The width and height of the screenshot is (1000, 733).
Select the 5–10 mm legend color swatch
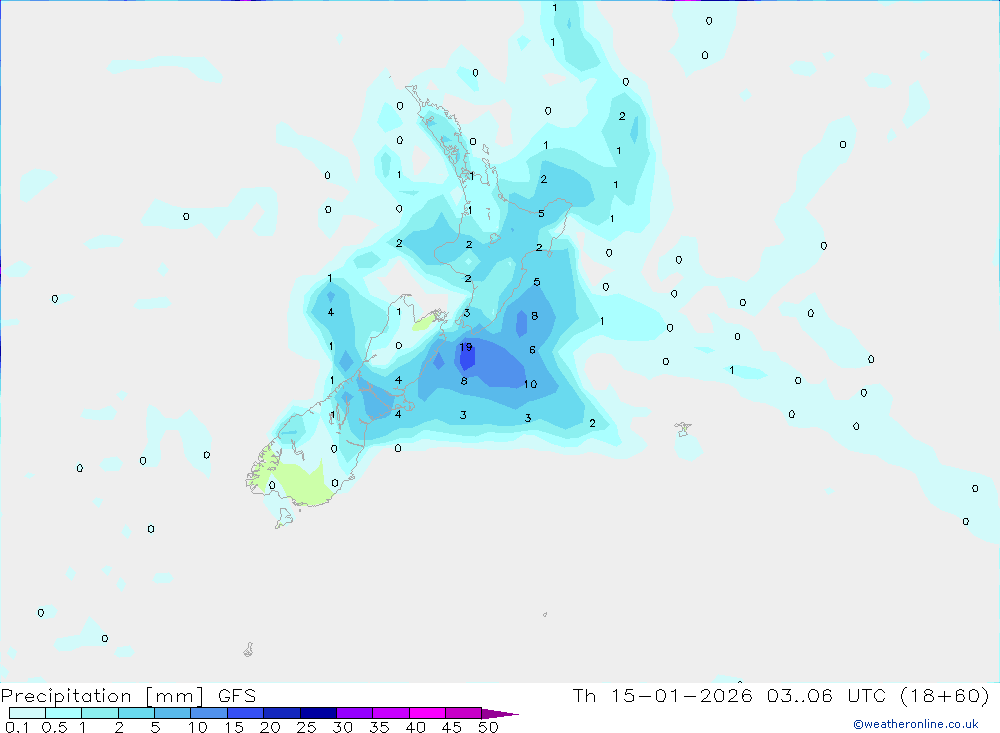click(x=173, y=713)
